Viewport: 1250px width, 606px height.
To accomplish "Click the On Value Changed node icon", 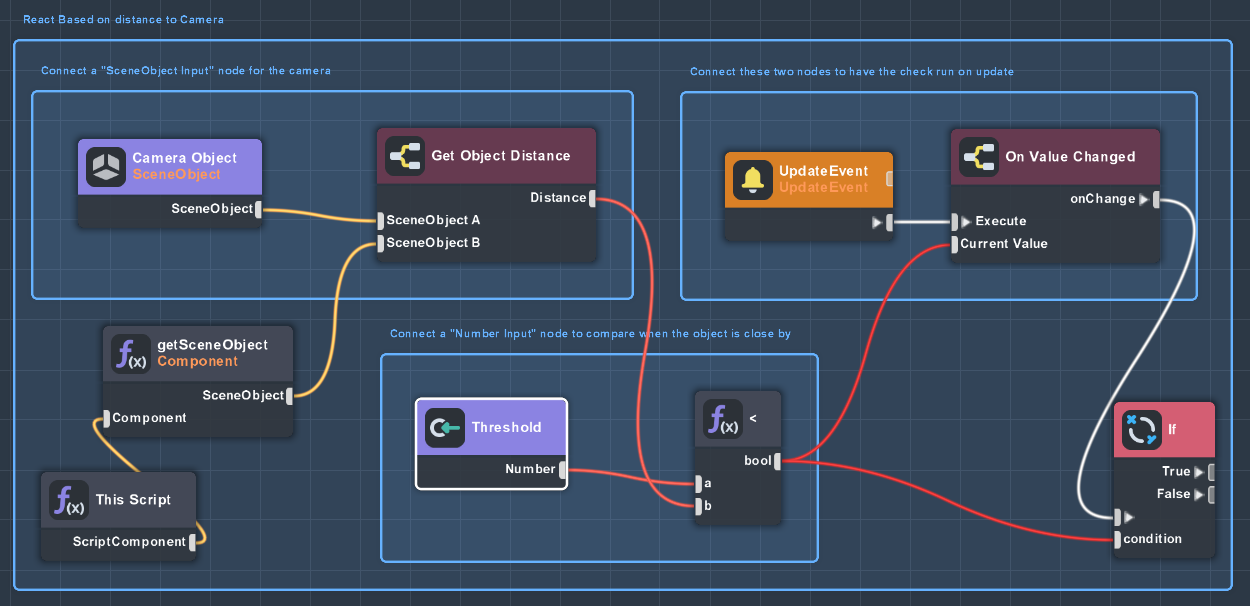I will point(979,158).
